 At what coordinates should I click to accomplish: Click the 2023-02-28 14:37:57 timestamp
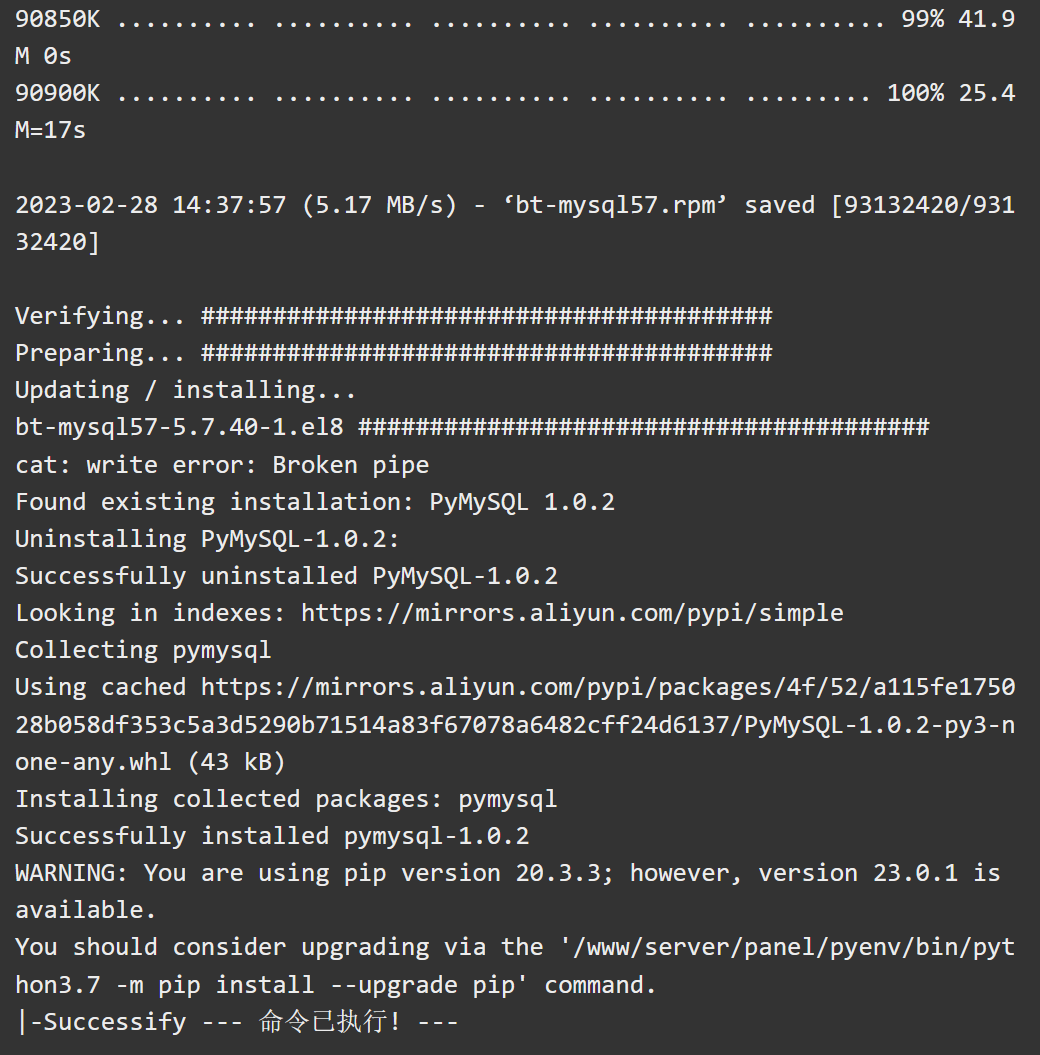point(151,205)
